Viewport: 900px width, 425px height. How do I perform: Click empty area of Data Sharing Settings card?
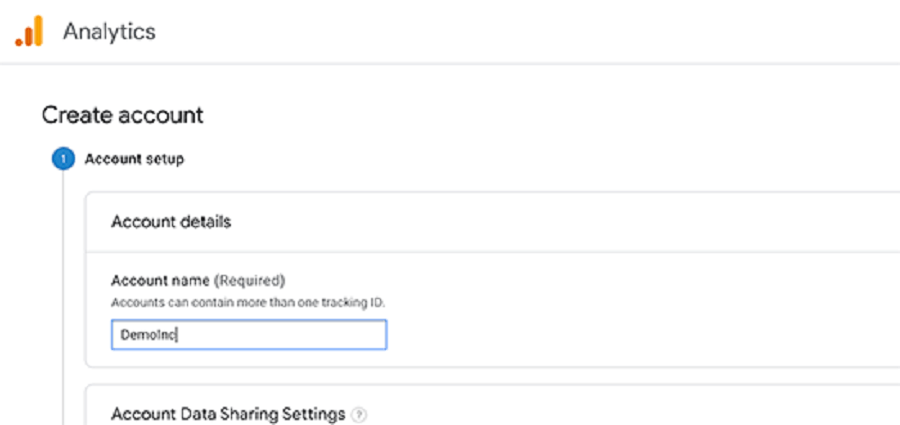(631, 414)
